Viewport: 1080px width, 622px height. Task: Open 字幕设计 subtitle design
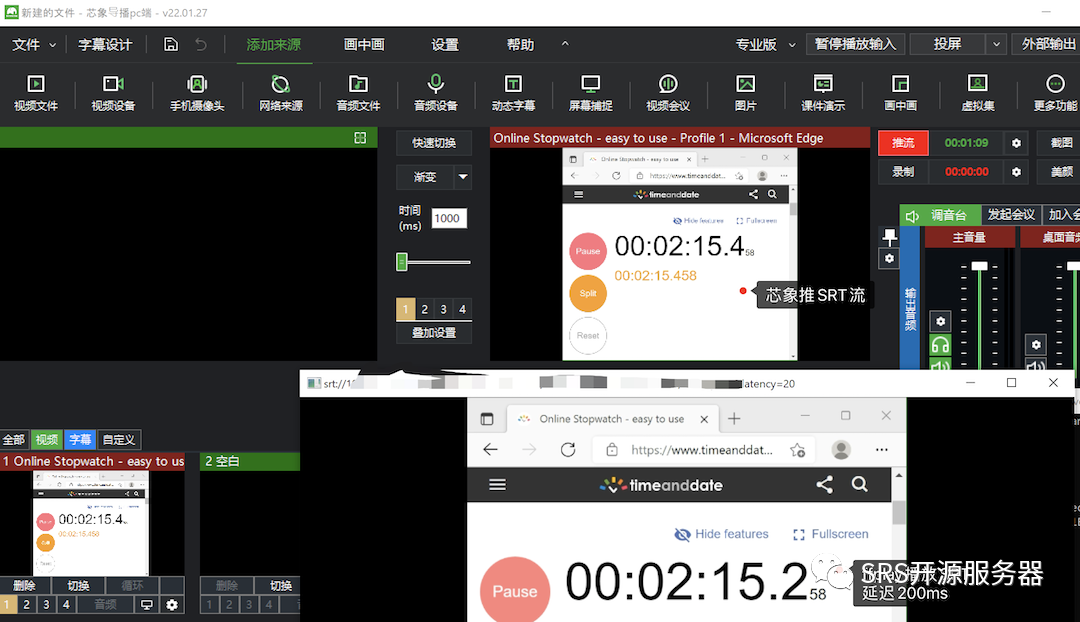click(105, 45)
